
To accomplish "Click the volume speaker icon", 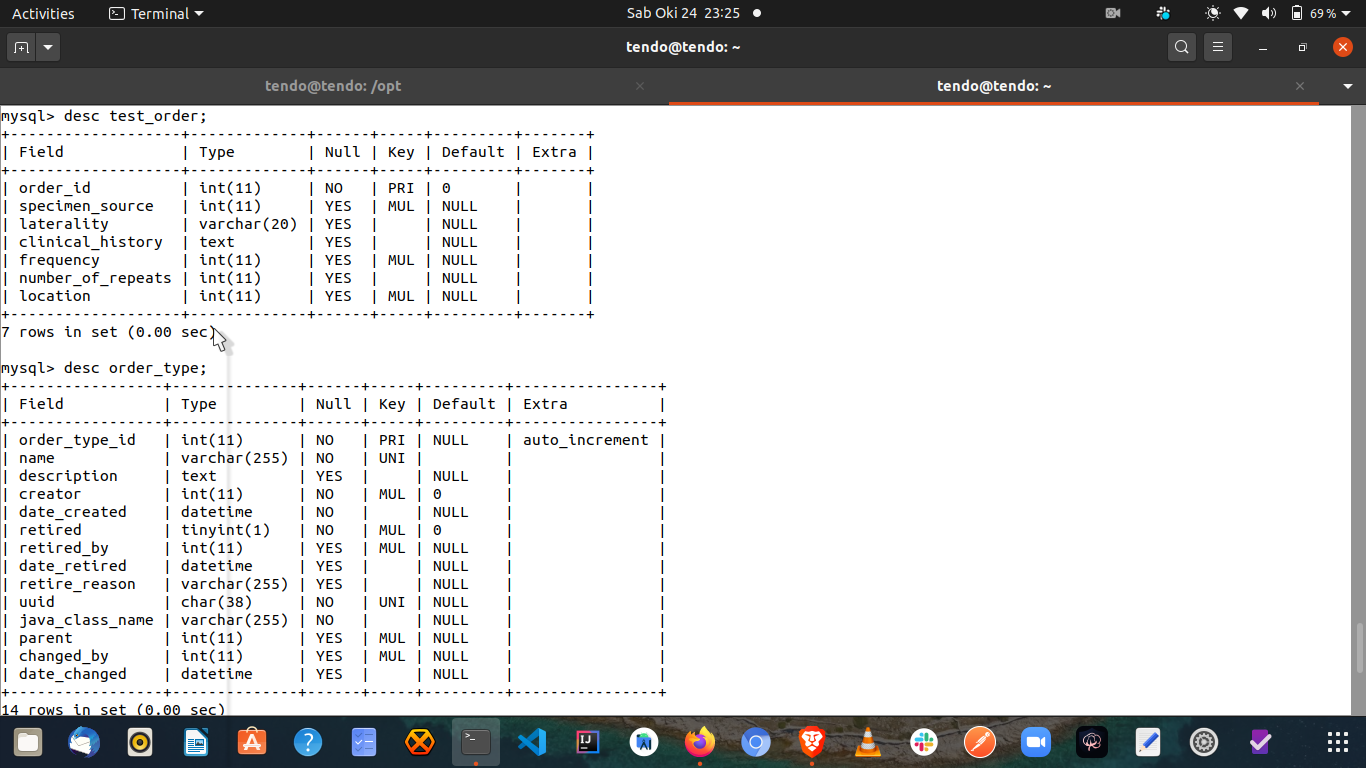I will pos(1269,13).
